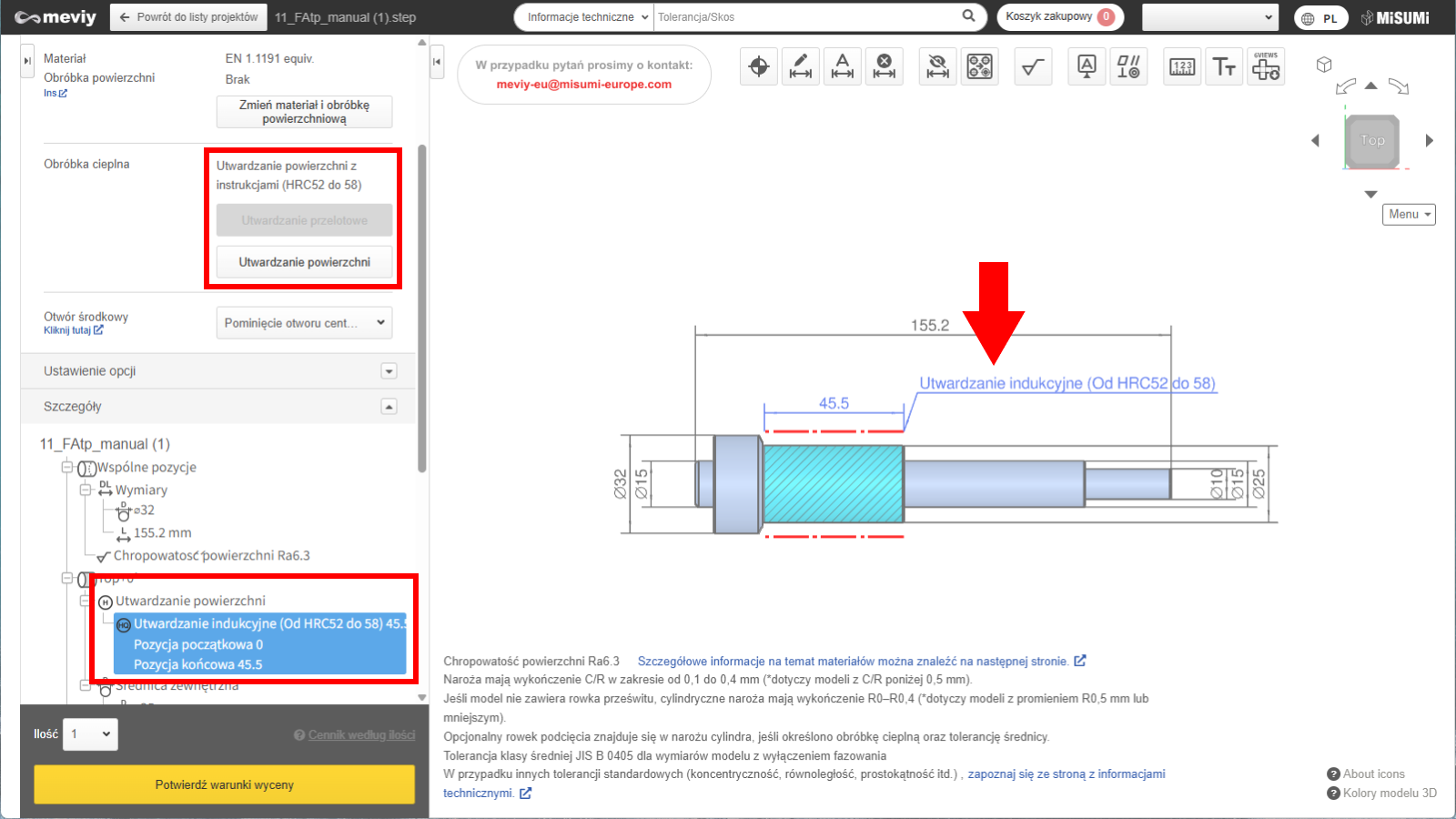
Task: Click the delete dimension X icon
Action: pos(884,66)
